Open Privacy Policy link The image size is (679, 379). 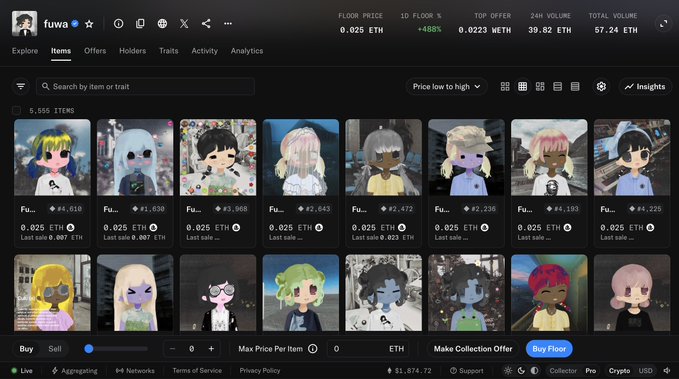pos(260,370)
